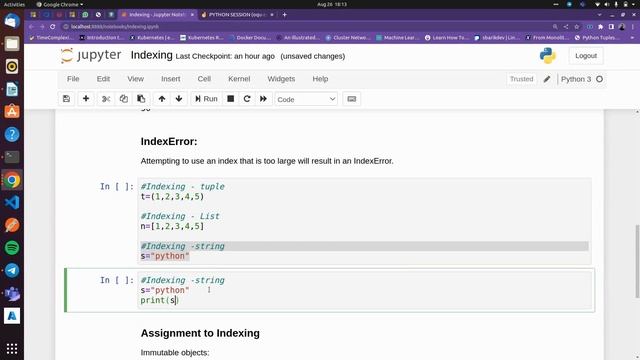Open the cell type dropdown showing Code
Image resolution: width=640 pixels, height=360 pixels.
pos(306,99)
